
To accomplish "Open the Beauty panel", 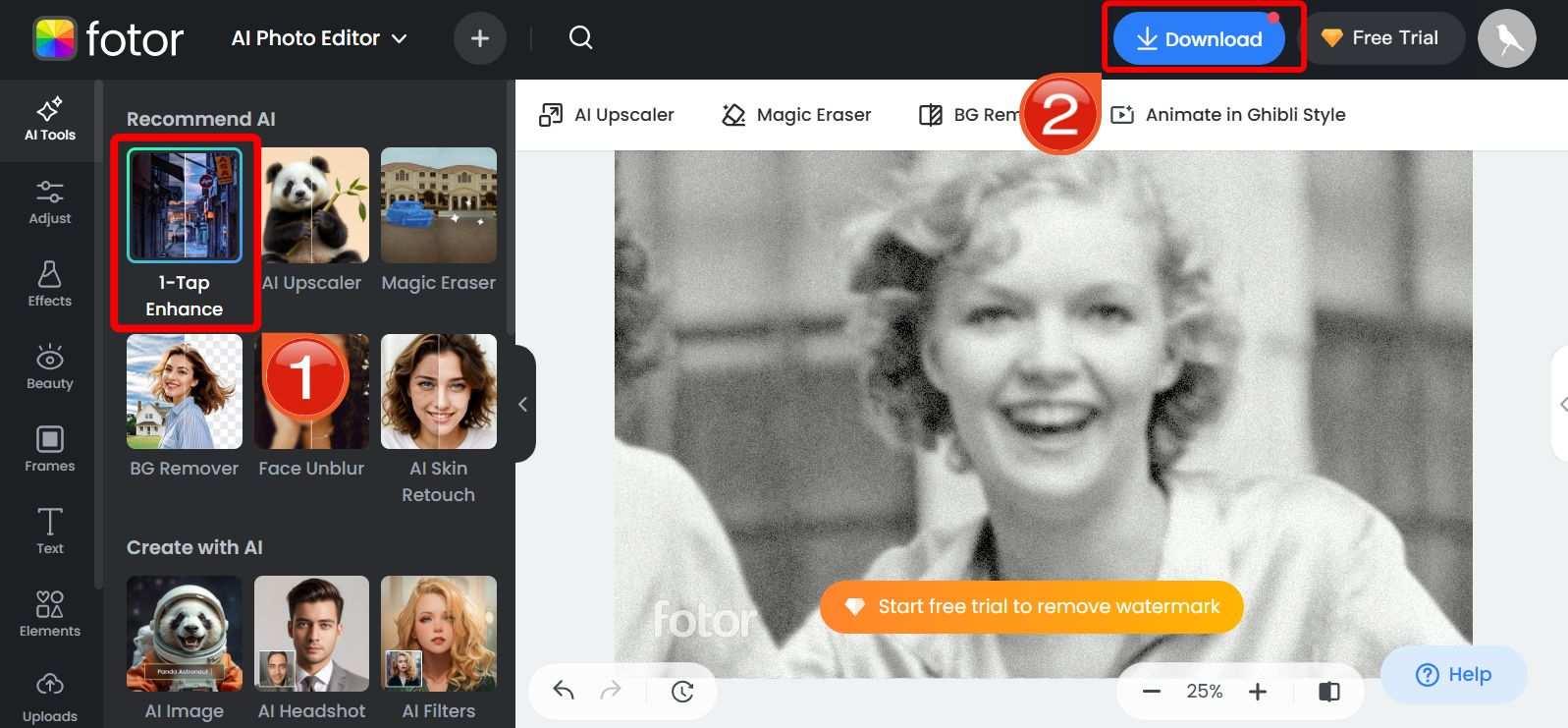I will 50,366.
